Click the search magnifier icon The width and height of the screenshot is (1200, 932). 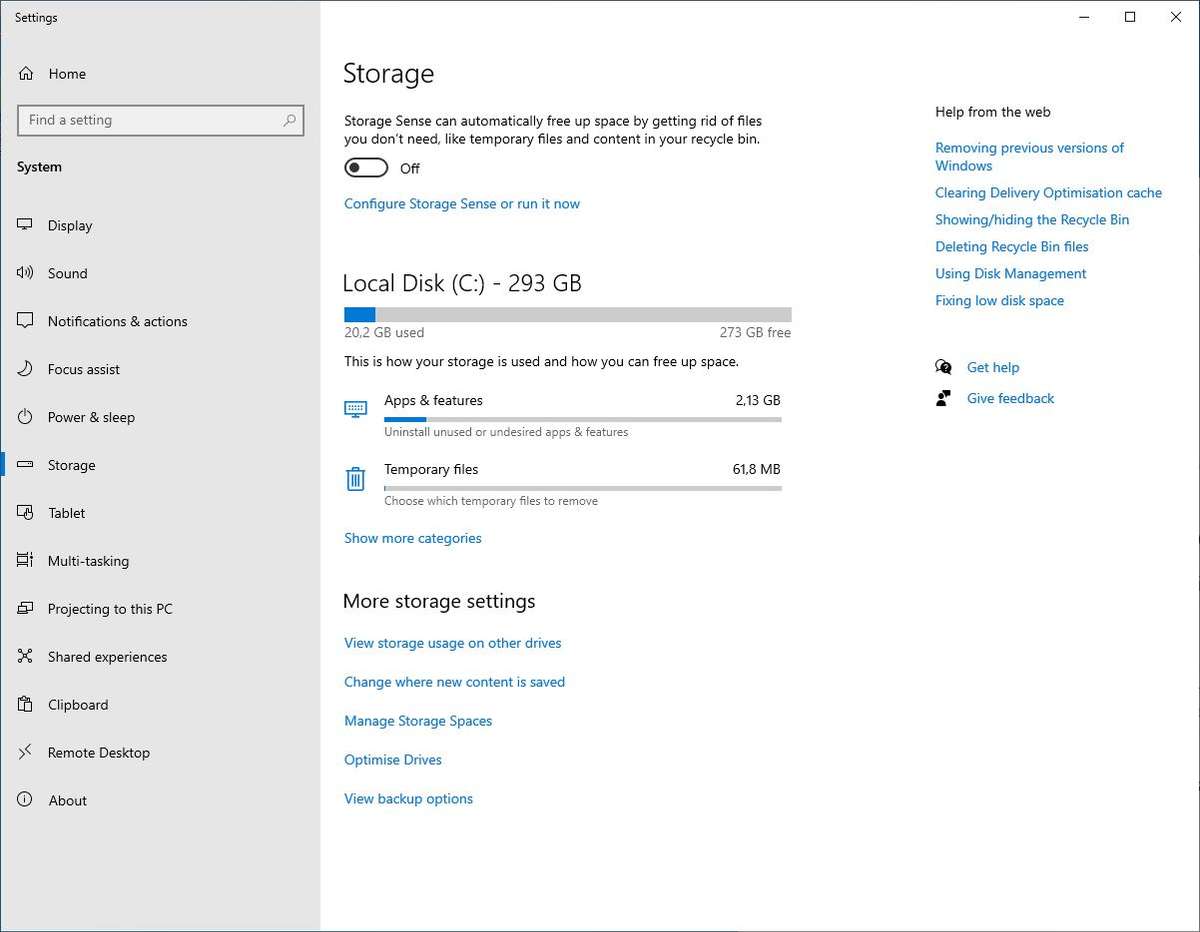[x=289, y=120]
